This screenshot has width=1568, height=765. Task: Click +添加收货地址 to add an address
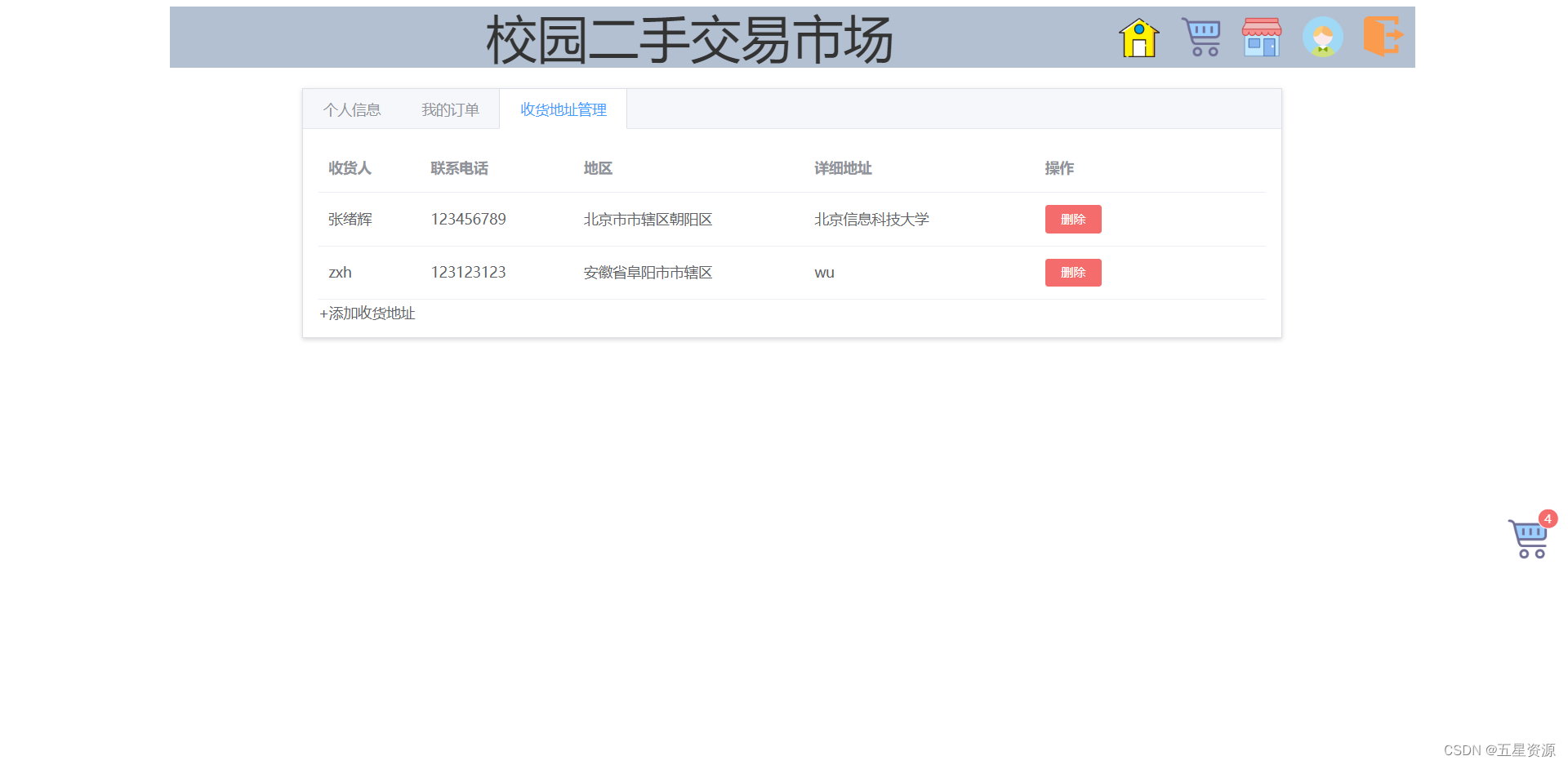click(x=367, y=313)
